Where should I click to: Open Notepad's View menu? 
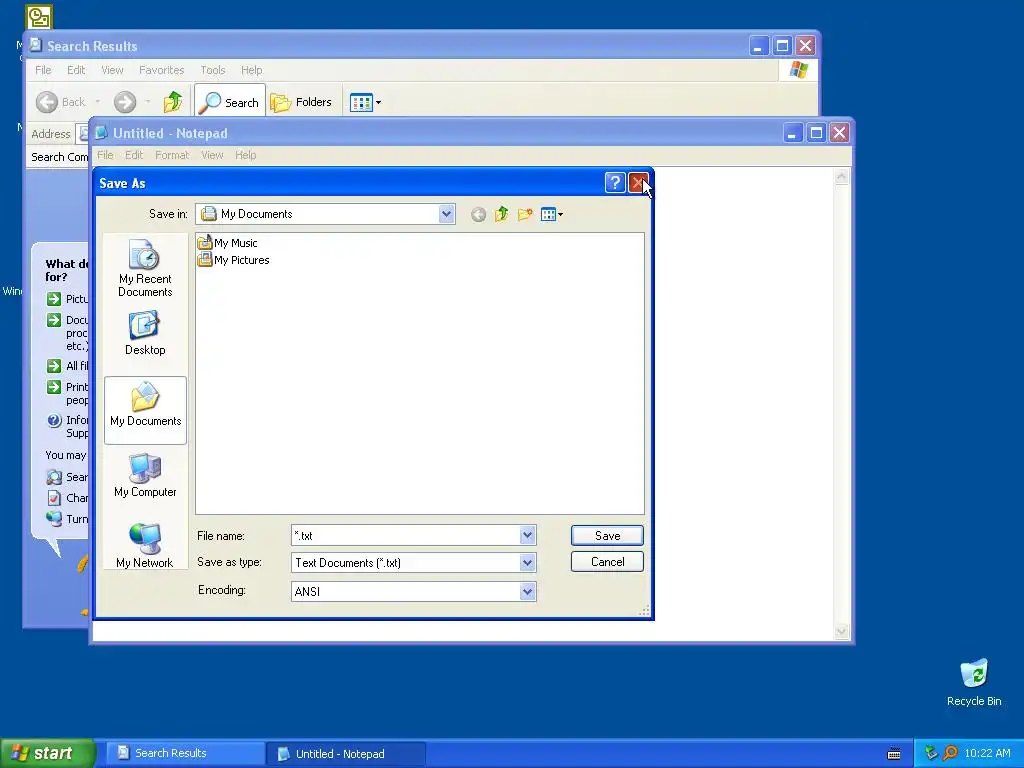[x=212, y=155]
